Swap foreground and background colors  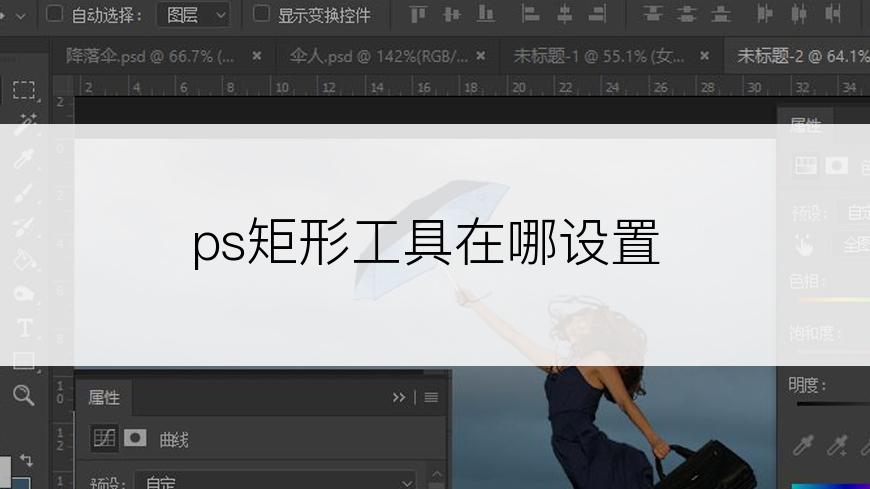[x=27, y=460]
